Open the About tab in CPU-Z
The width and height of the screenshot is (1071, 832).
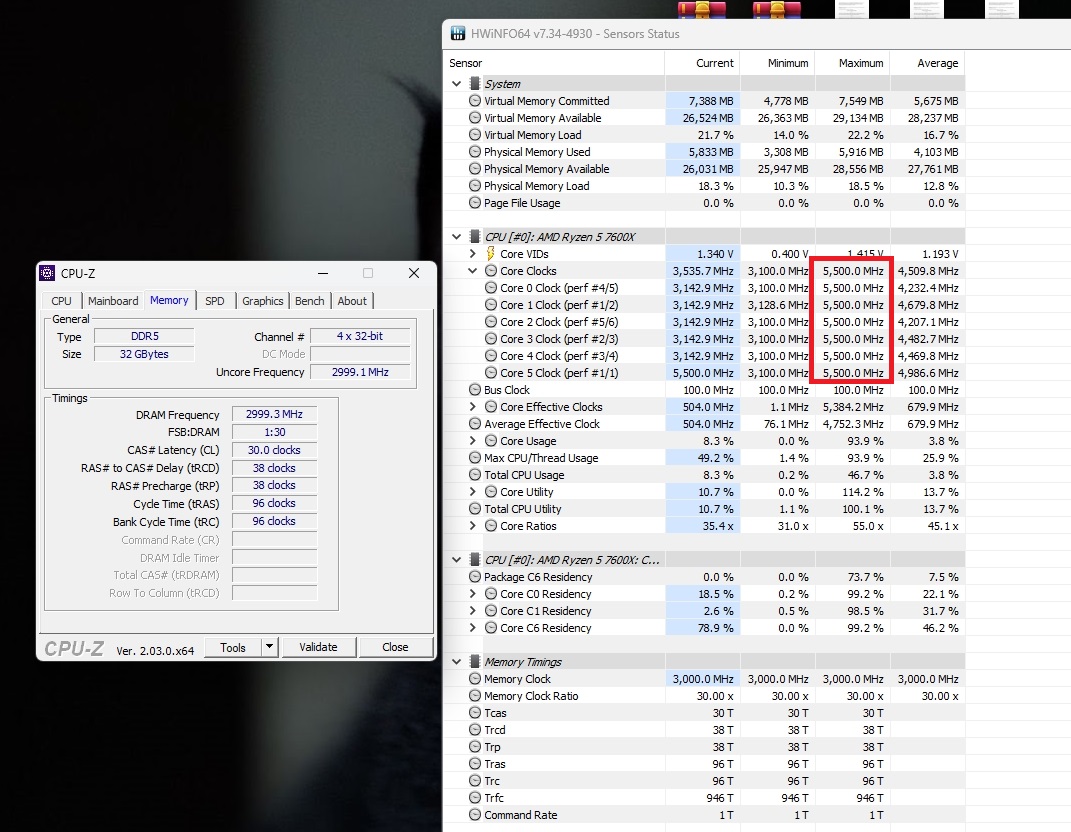[x=352, y=301]
